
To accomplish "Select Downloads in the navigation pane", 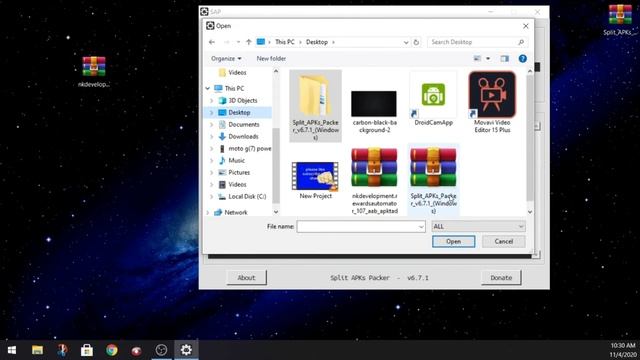I will [243, 136].
